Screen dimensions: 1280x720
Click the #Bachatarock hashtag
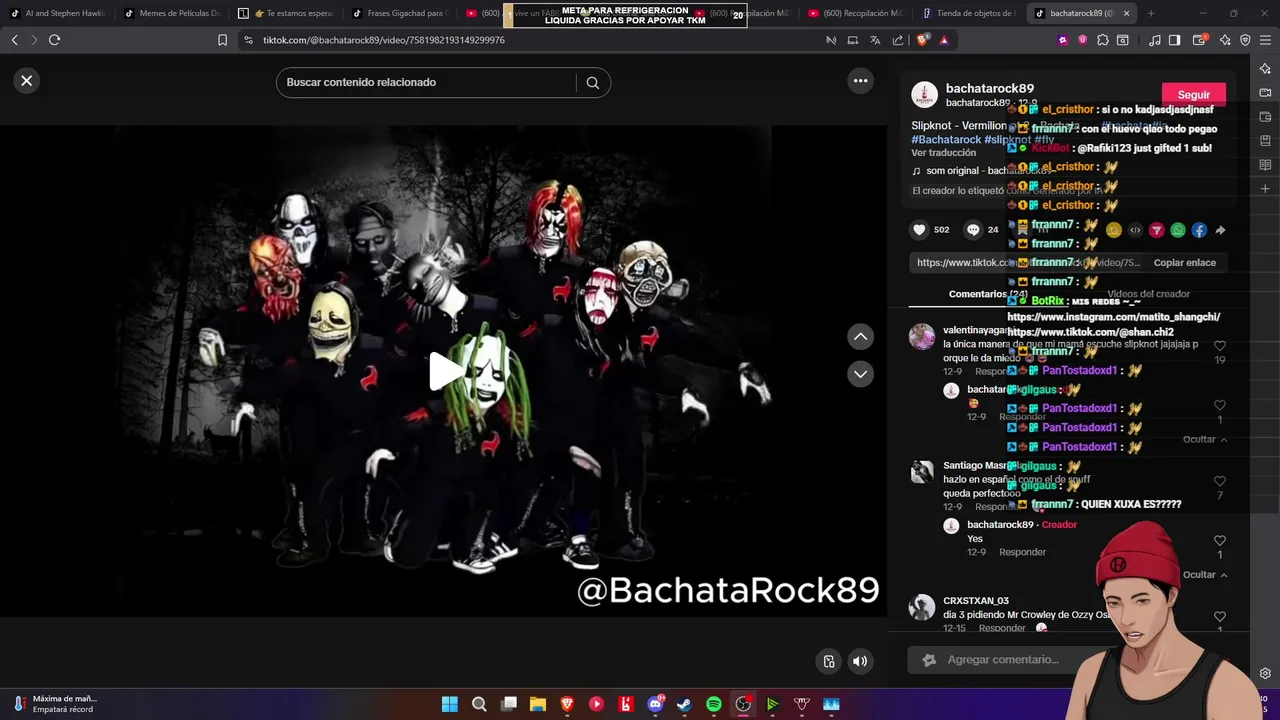(x=946, y=140)
